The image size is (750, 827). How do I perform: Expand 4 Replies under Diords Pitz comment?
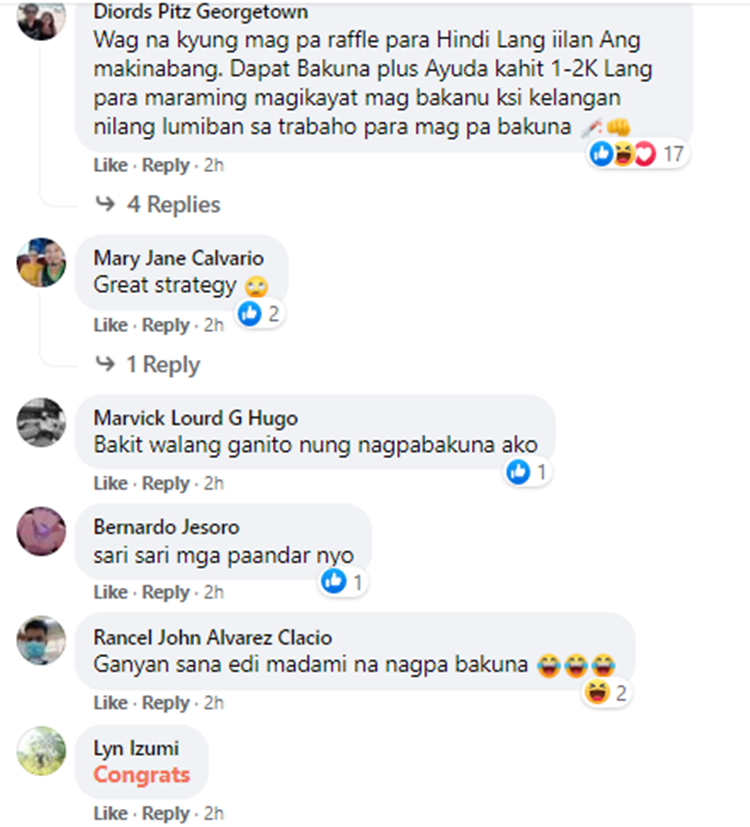[173, 204]
